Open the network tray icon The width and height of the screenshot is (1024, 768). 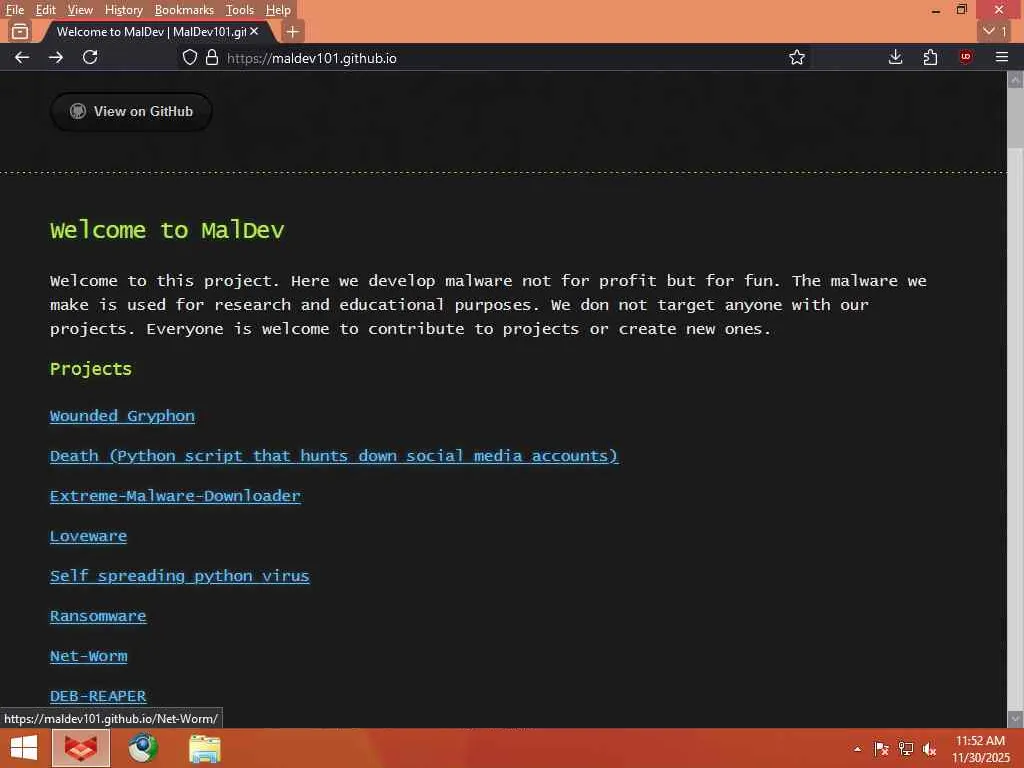(906, 749)
